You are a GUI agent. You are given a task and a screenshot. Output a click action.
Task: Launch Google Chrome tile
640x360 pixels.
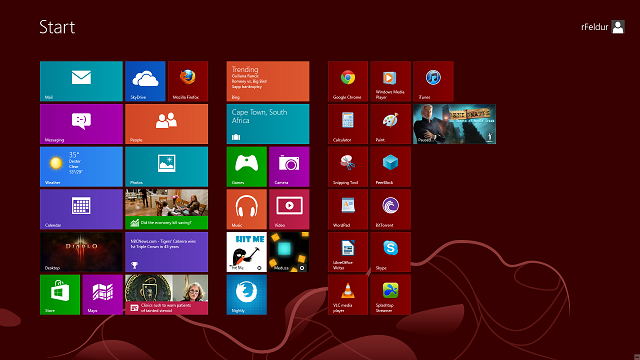point(348,81)
